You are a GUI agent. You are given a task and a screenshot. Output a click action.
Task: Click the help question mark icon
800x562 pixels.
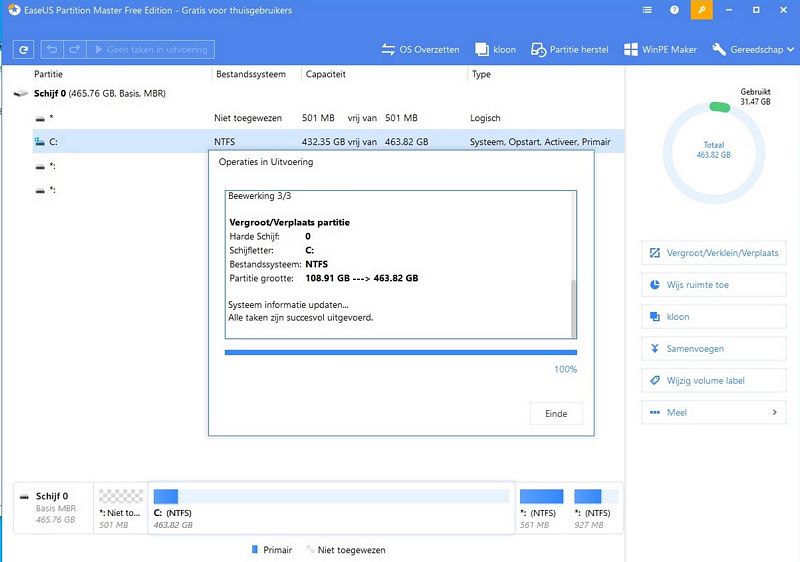tap(674, 10)
